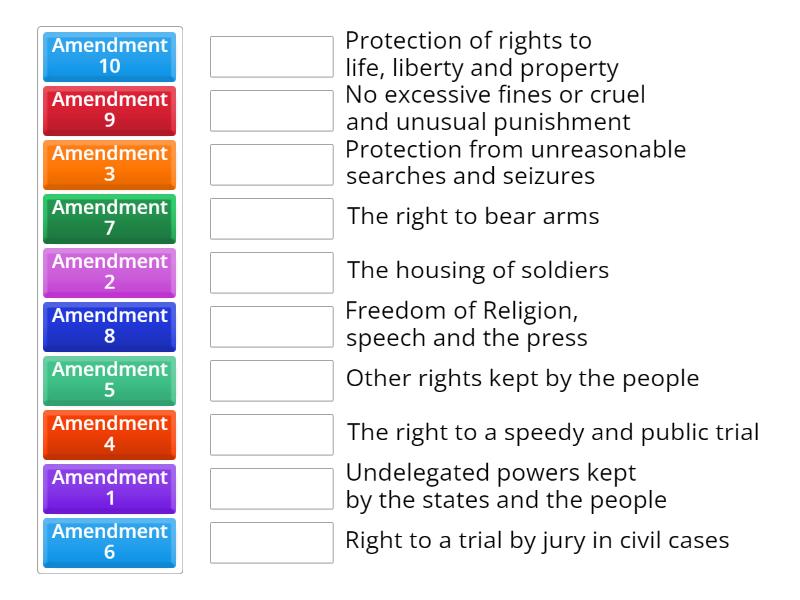800x600 pixels.
Task: Click the box next to unreasonable searches and seizures
Action: click(x=272, y=164)
